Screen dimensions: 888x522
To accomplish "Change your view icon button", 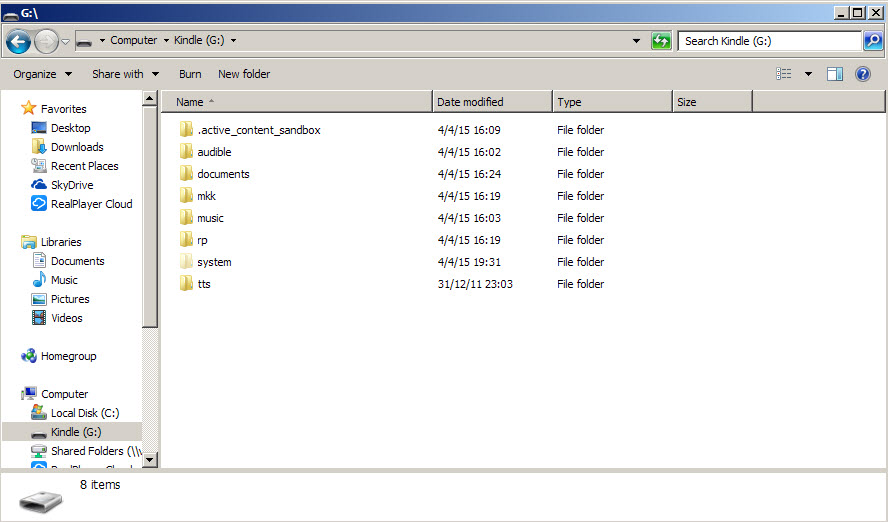I will point(784,74).
